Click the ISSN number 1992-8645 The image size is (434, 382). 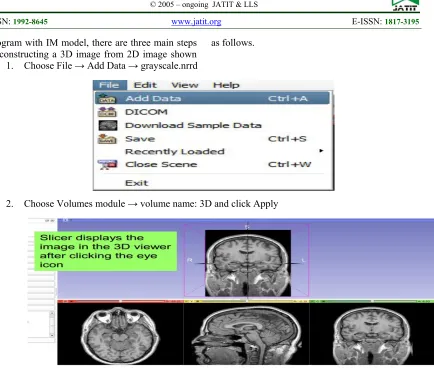coord(30,22)
